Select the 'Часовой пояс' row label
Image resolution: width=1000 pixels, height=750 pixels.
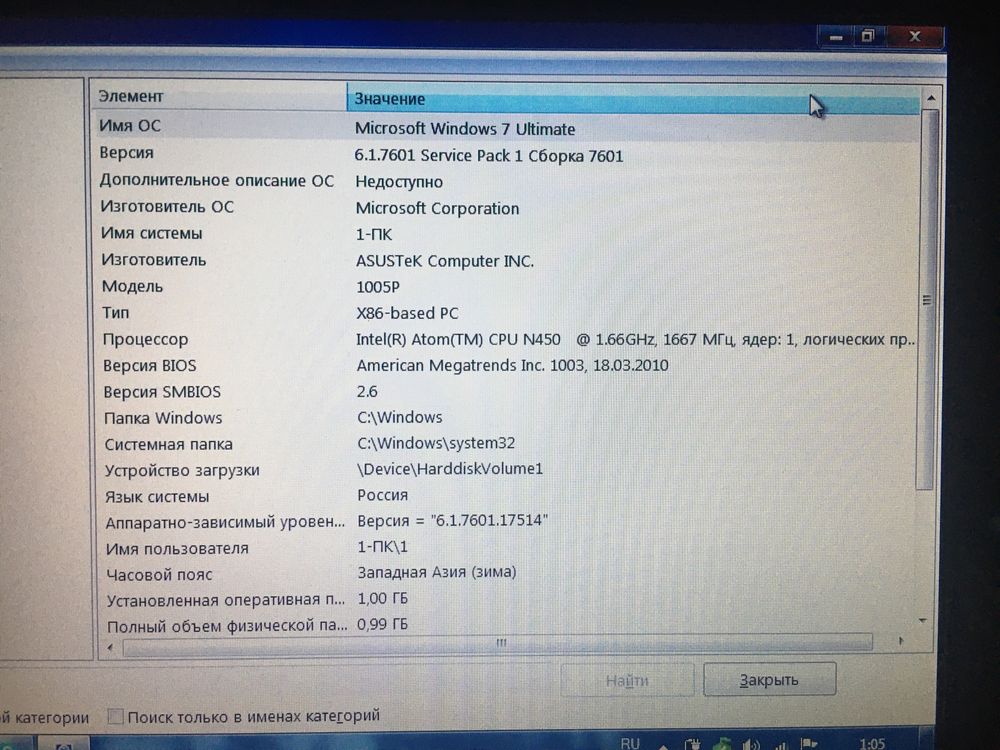point(159,575)
